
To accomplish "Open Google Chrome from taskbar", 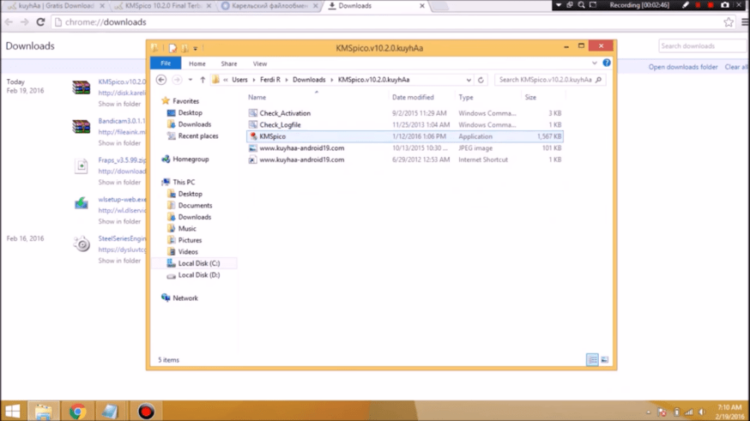I will point(77,411).
